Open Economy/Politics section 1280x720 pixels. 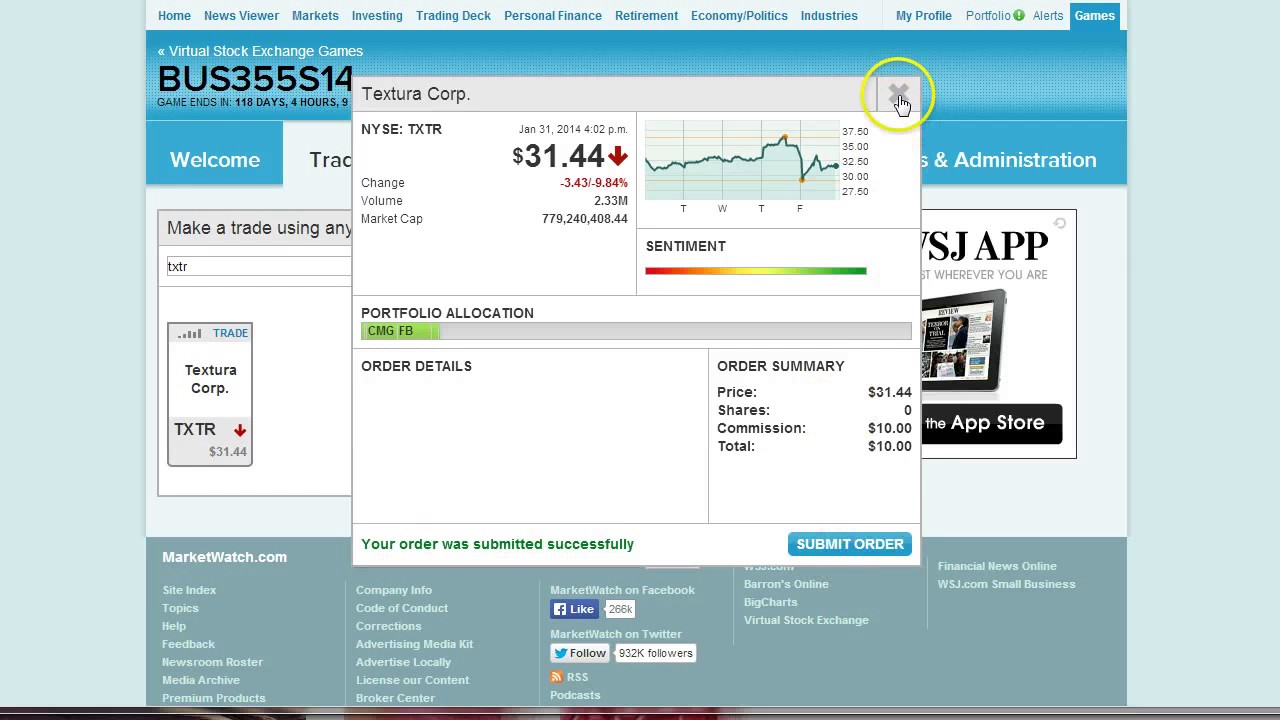pyautogui.click(x=739, y=16)
